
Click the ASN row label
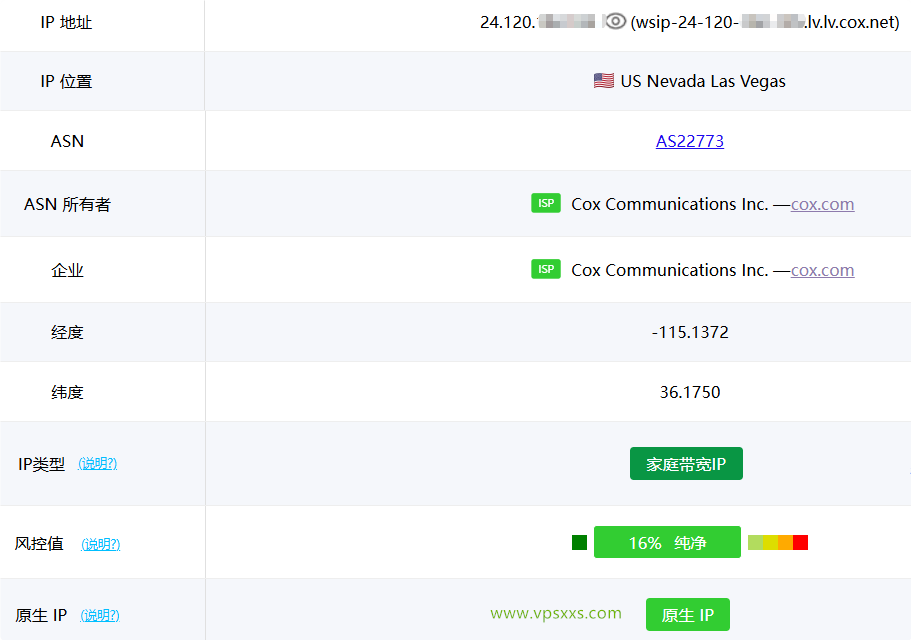67,141
